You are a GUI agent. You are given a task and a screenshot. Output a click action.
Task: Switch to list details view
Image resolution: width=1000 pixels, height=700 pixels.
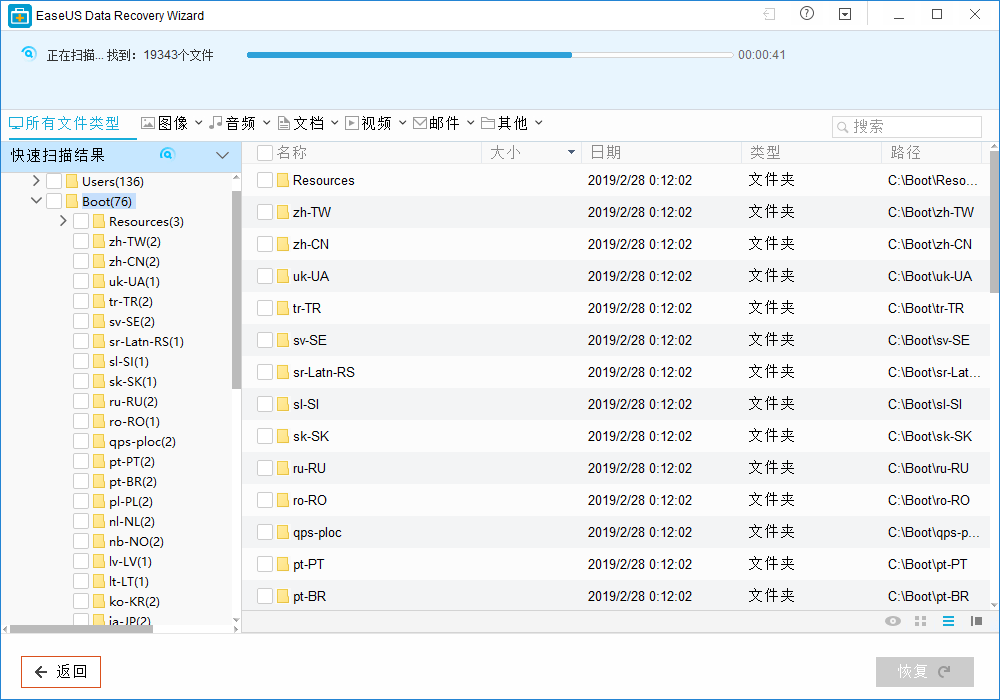948,621
